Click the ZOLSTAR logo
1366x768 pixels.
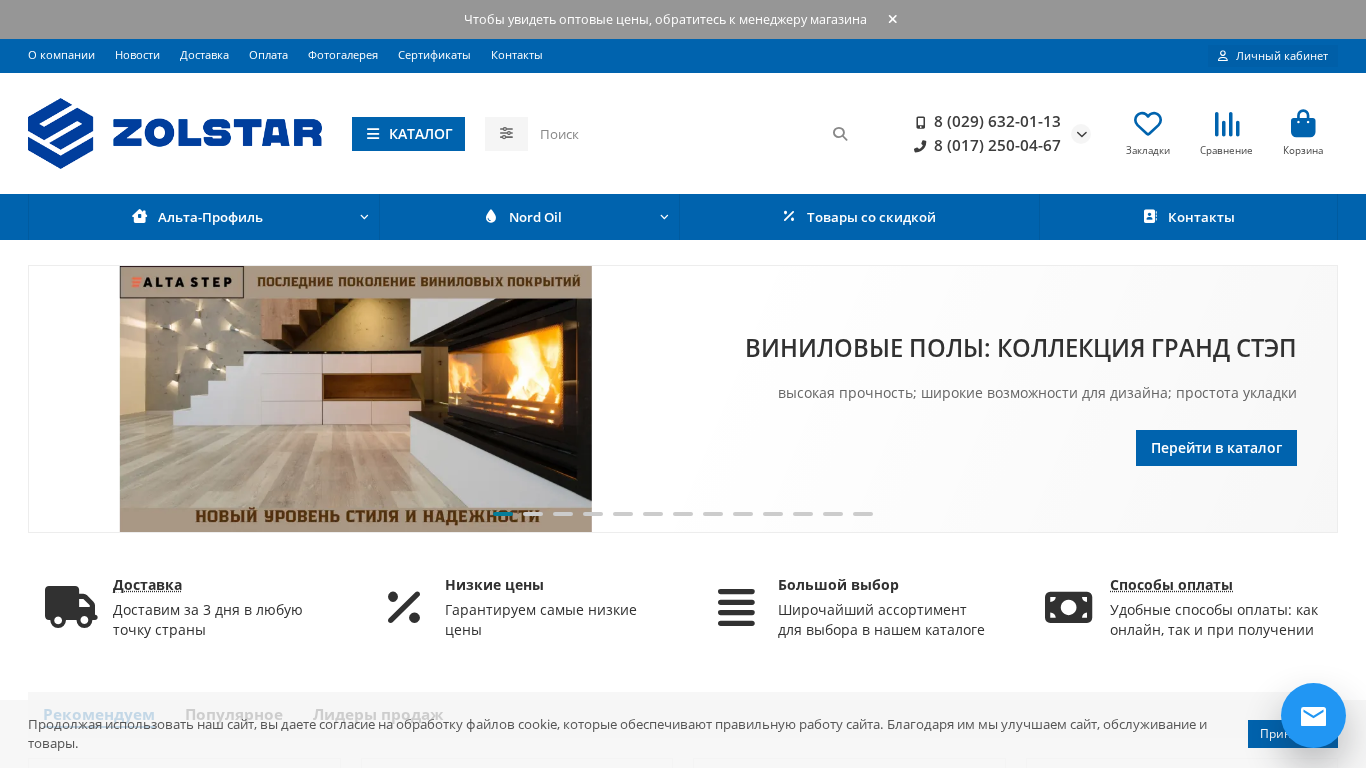pyautogui.click(x=175, y=133)
